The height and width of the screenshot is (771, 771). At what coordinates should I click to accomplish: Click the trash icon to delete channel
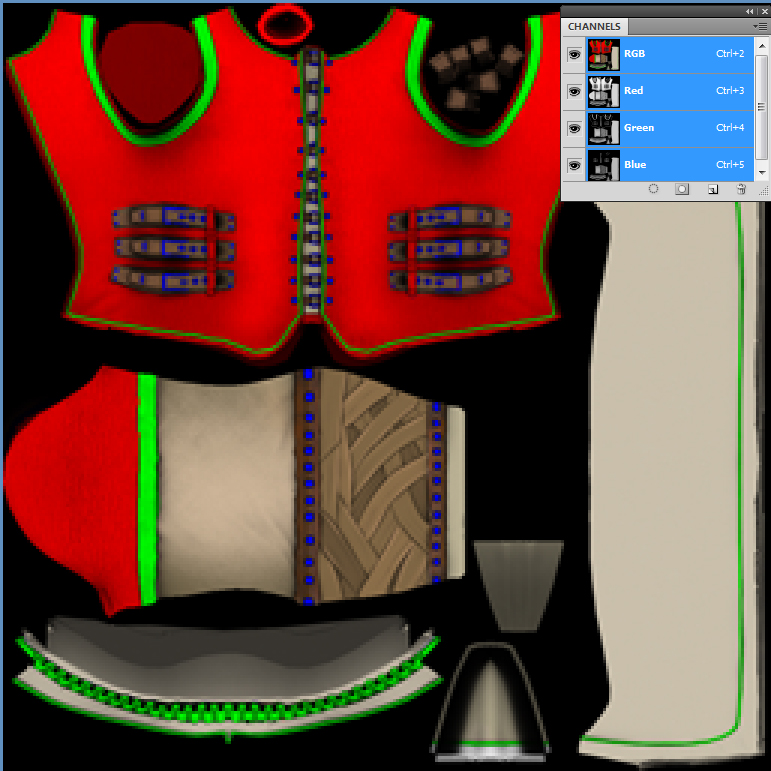(x=741, y=189)
